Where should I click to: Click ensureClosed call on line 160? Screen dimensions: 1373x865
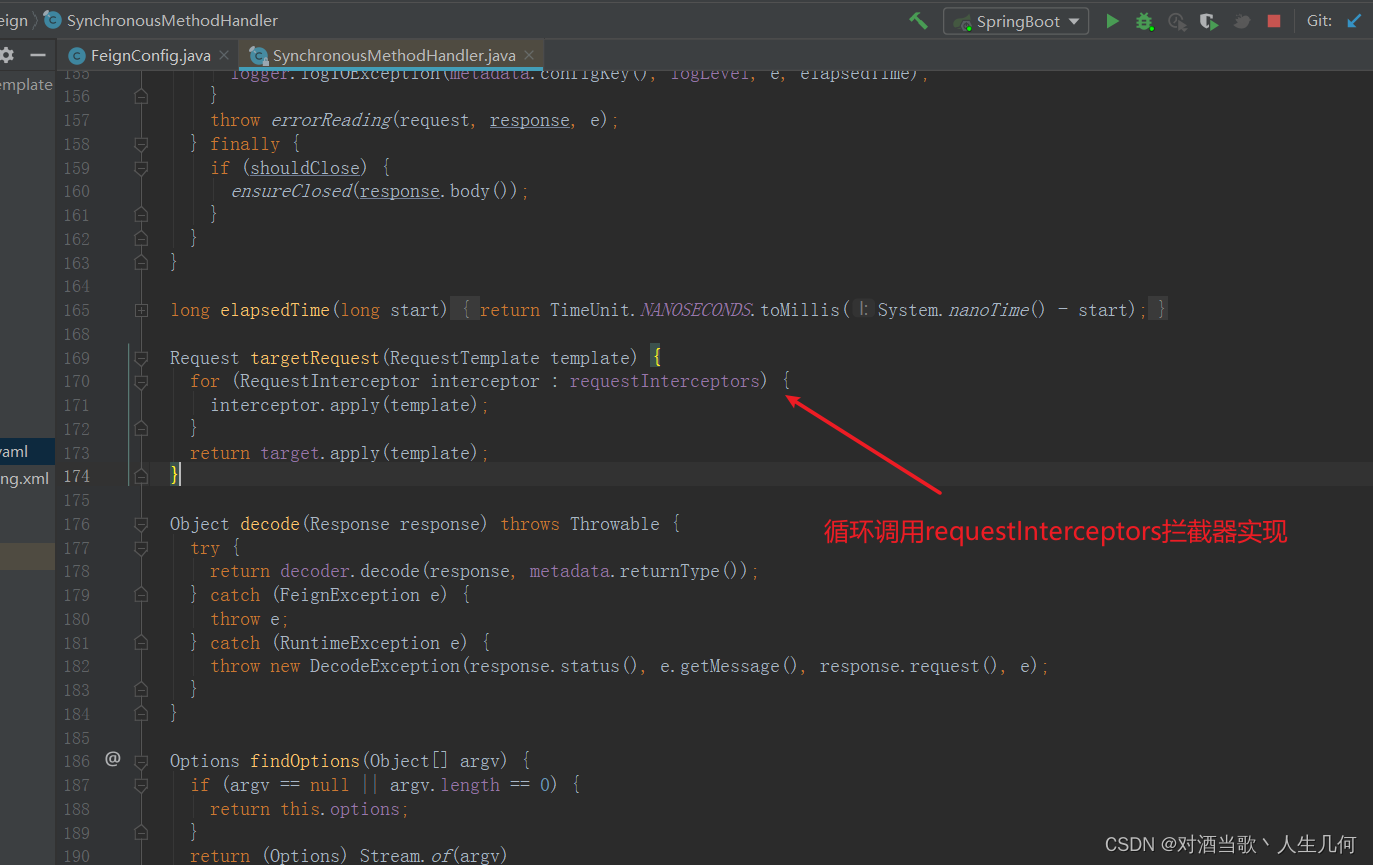click(290, 191)
